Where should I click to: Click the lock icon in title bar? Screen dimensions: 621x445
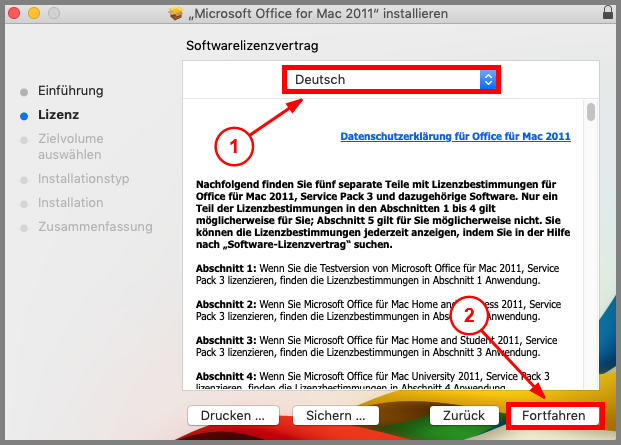pyautogui.click(x=608, y=13)
